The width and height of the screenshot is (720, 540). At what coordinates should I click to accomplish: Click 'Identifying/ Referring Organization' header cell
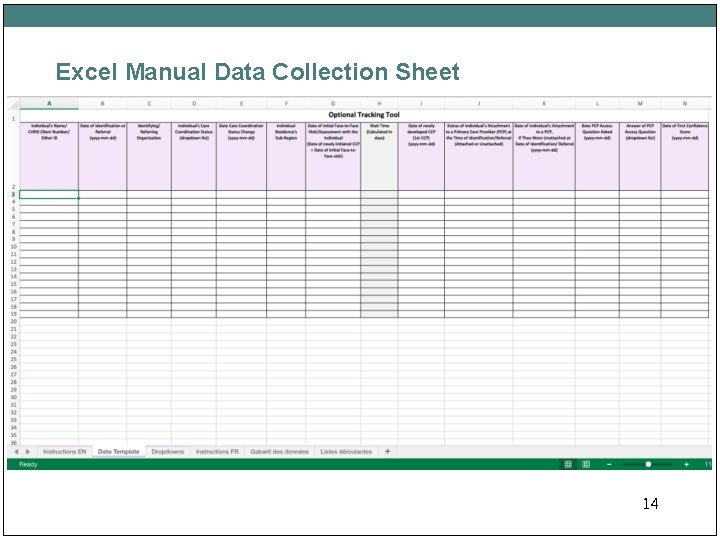click(x=149, y=156)
